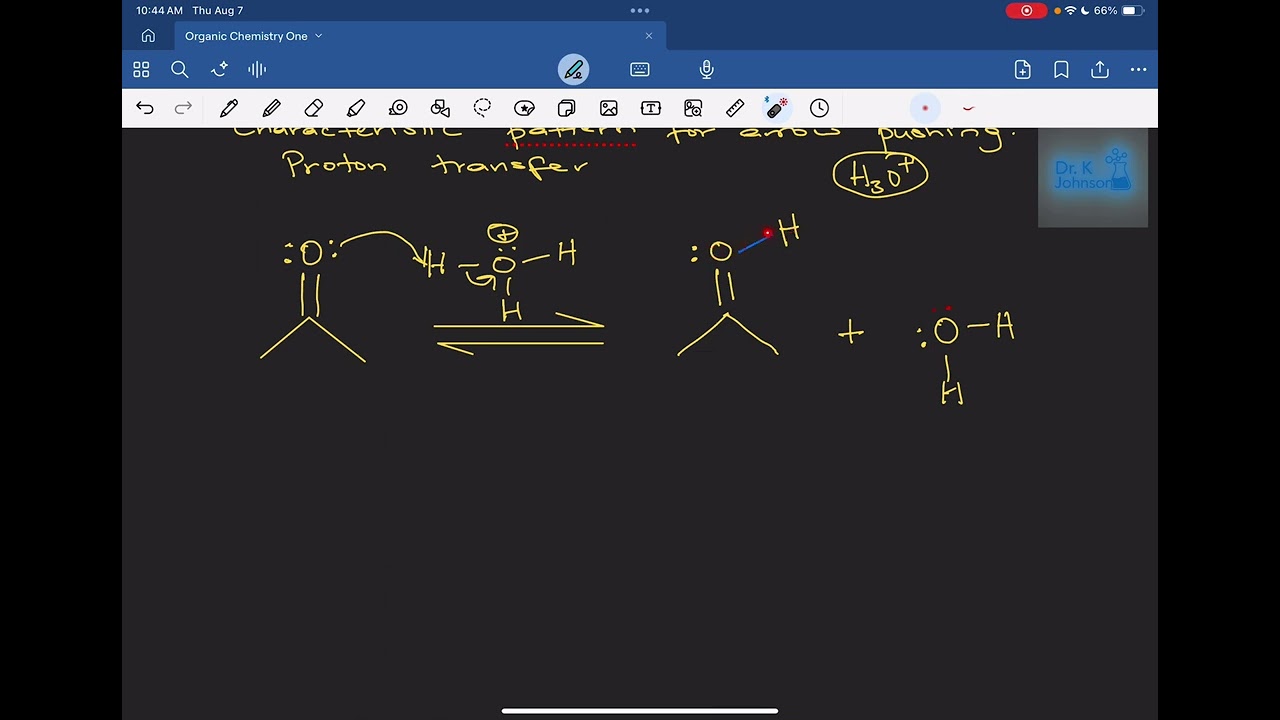Screen dimensions: 1280x720
Task: Open the share and export menu
Action: click(1100, 69)
